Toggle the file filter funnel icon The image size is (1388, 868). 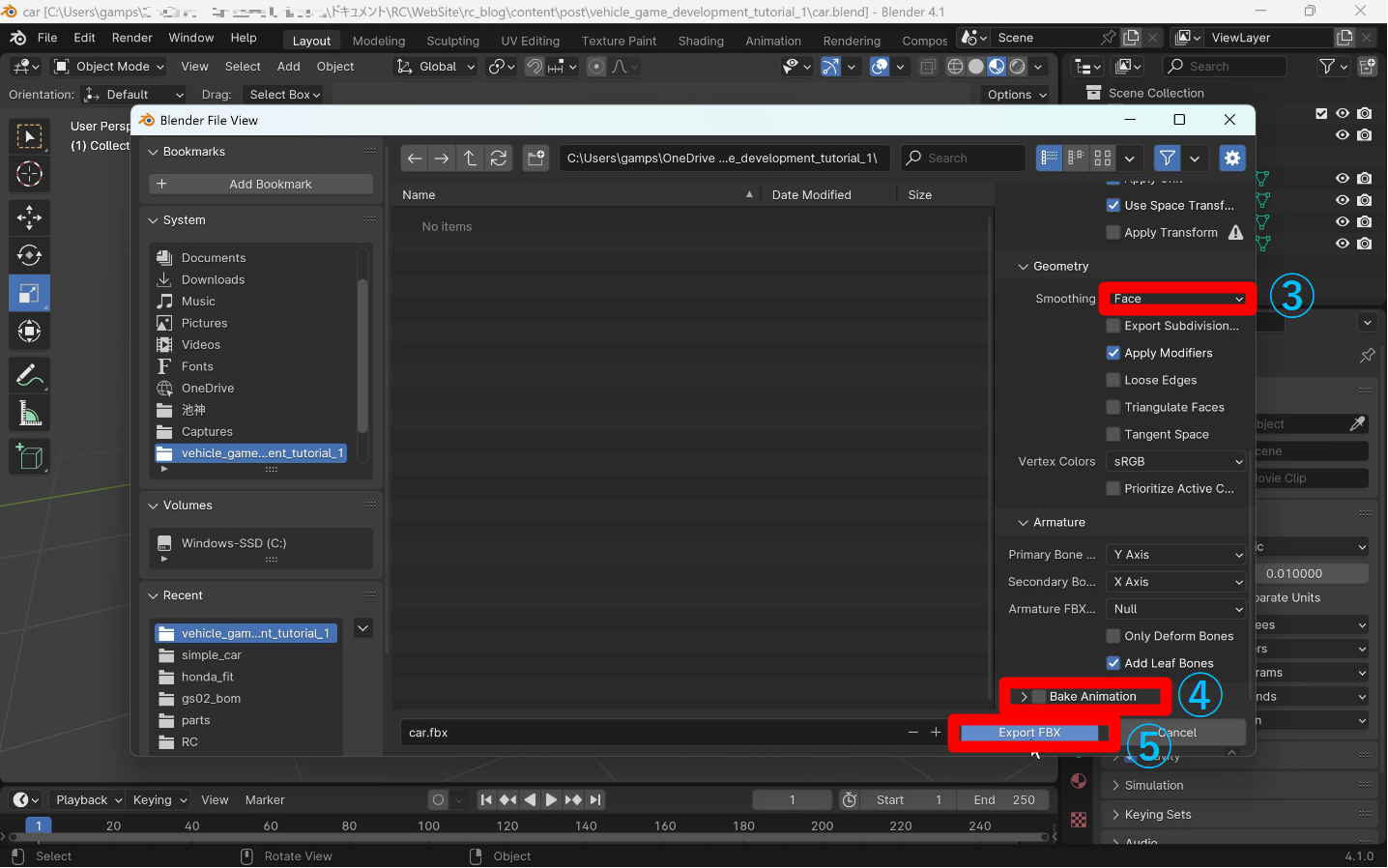[1168, 159]
